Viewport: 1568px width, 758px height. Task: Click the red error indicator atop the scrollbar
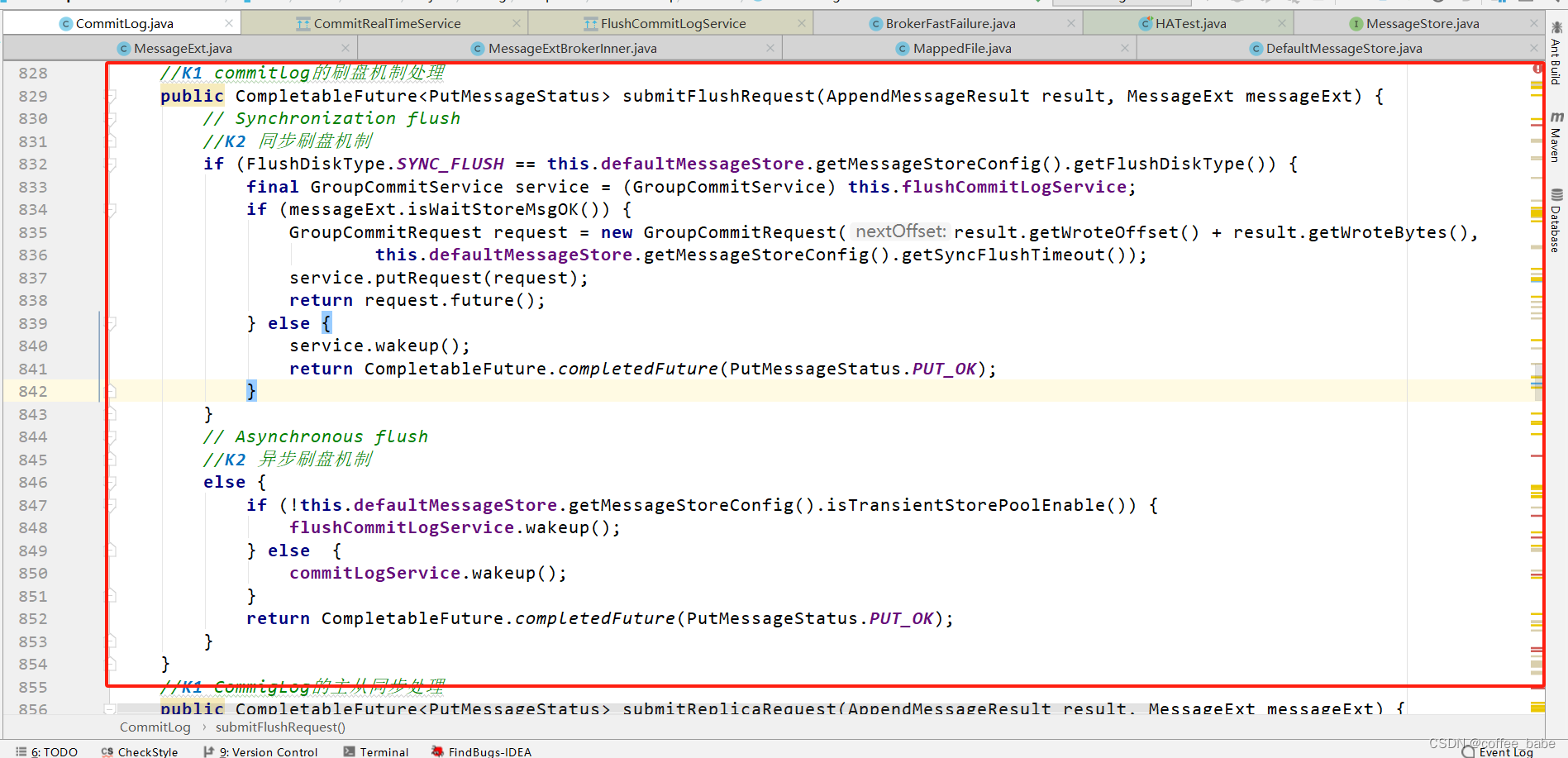coord(1537,69)
